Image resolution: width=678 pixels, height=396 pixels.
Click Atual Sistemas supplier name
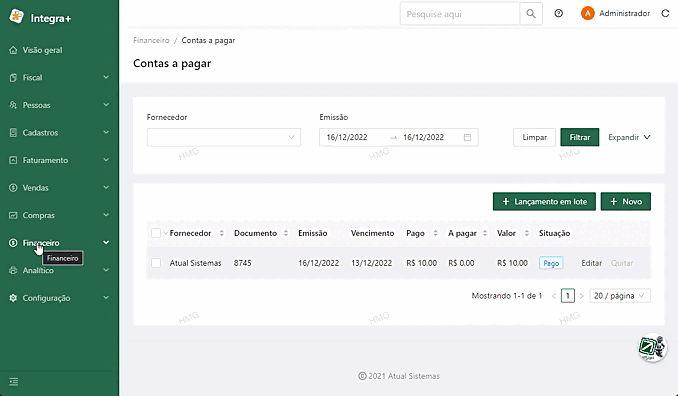tap(195, 263)
